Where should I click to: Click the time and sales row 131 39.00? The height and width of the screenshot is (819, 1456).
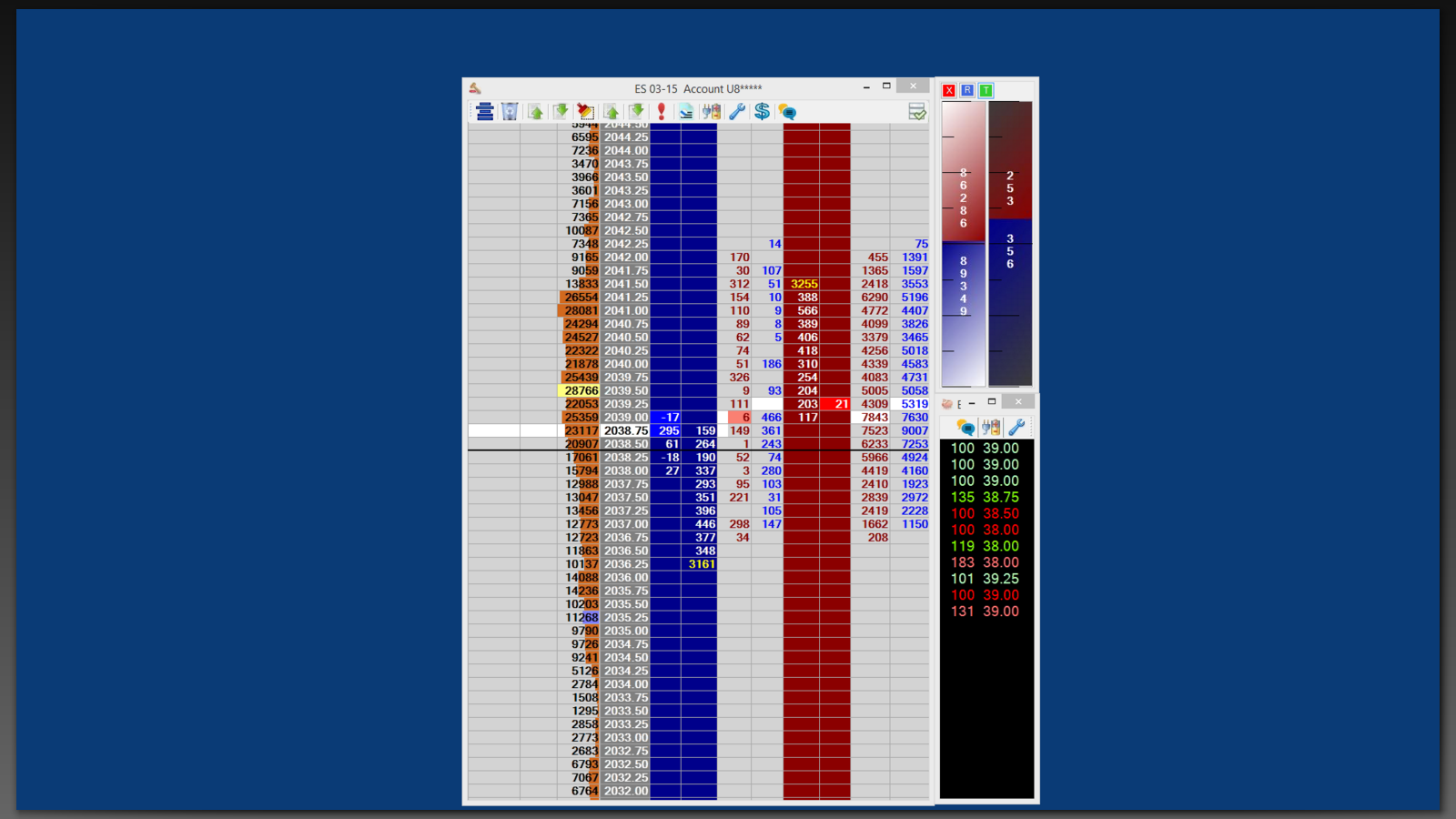coord(986,612)
